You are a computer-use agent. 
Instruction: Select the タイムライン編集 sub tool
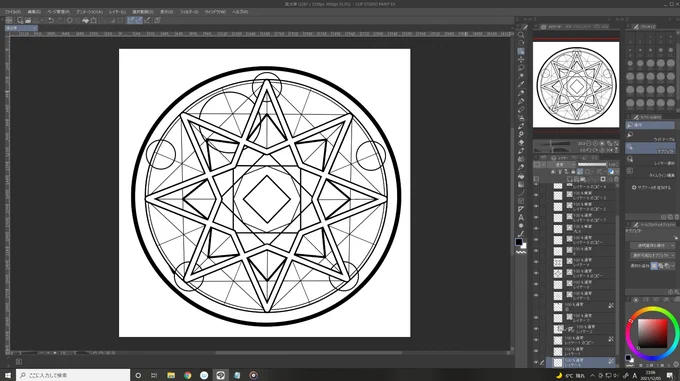pos(650,173)
